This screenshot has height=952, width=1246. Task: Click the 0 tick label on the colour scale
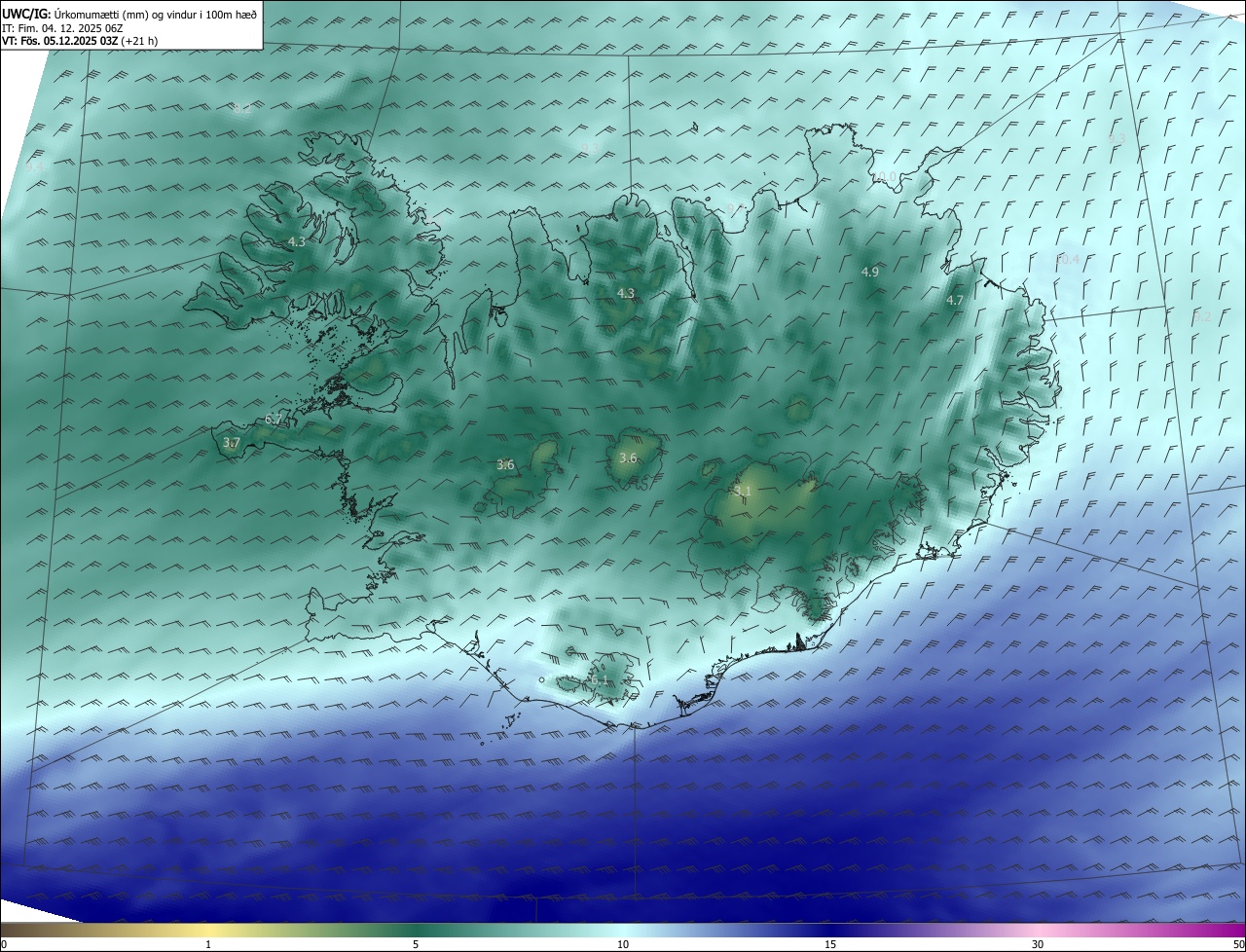(x=4, y=944)
